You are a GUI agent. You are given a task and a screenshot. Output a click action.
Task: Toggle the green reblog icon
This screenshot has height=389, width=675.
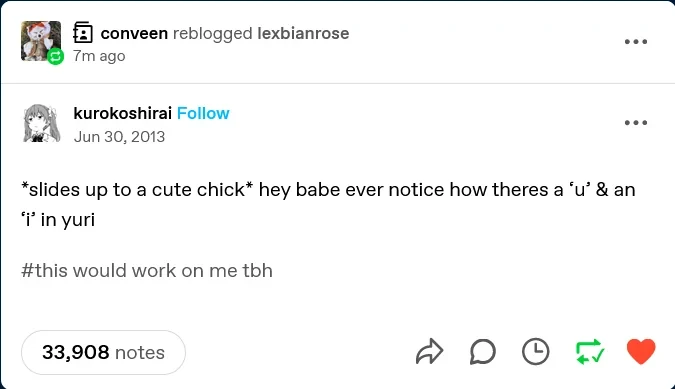(590, 352)
